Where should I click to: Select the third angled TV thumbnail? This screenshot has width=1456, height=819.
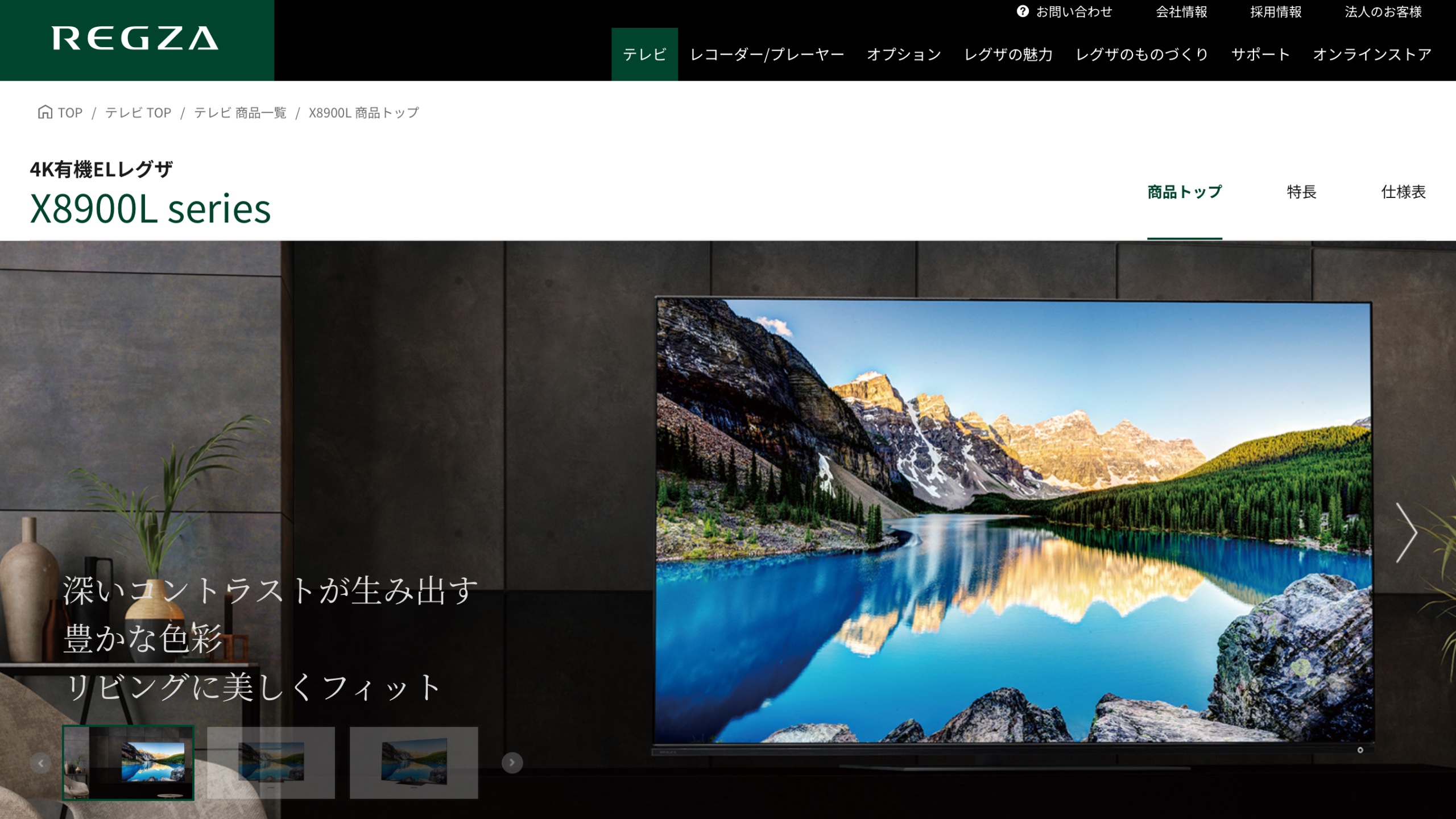tap(413, 763)
